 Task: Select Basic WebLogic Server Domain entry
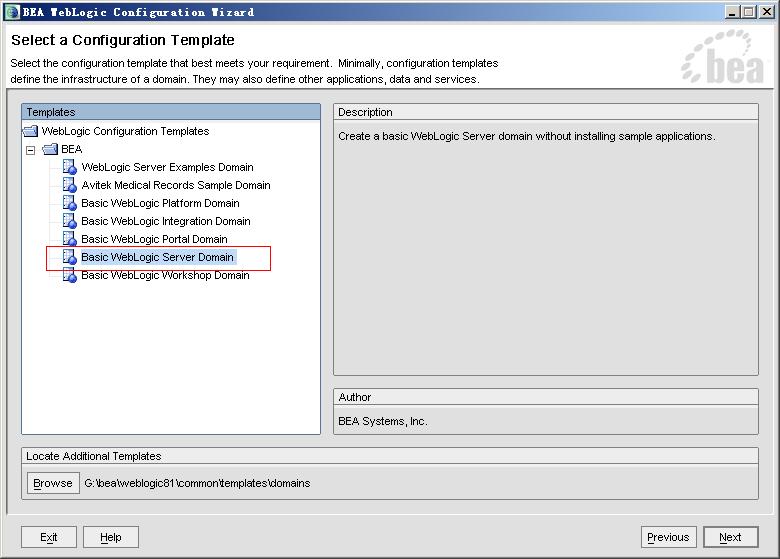point(158,257)
